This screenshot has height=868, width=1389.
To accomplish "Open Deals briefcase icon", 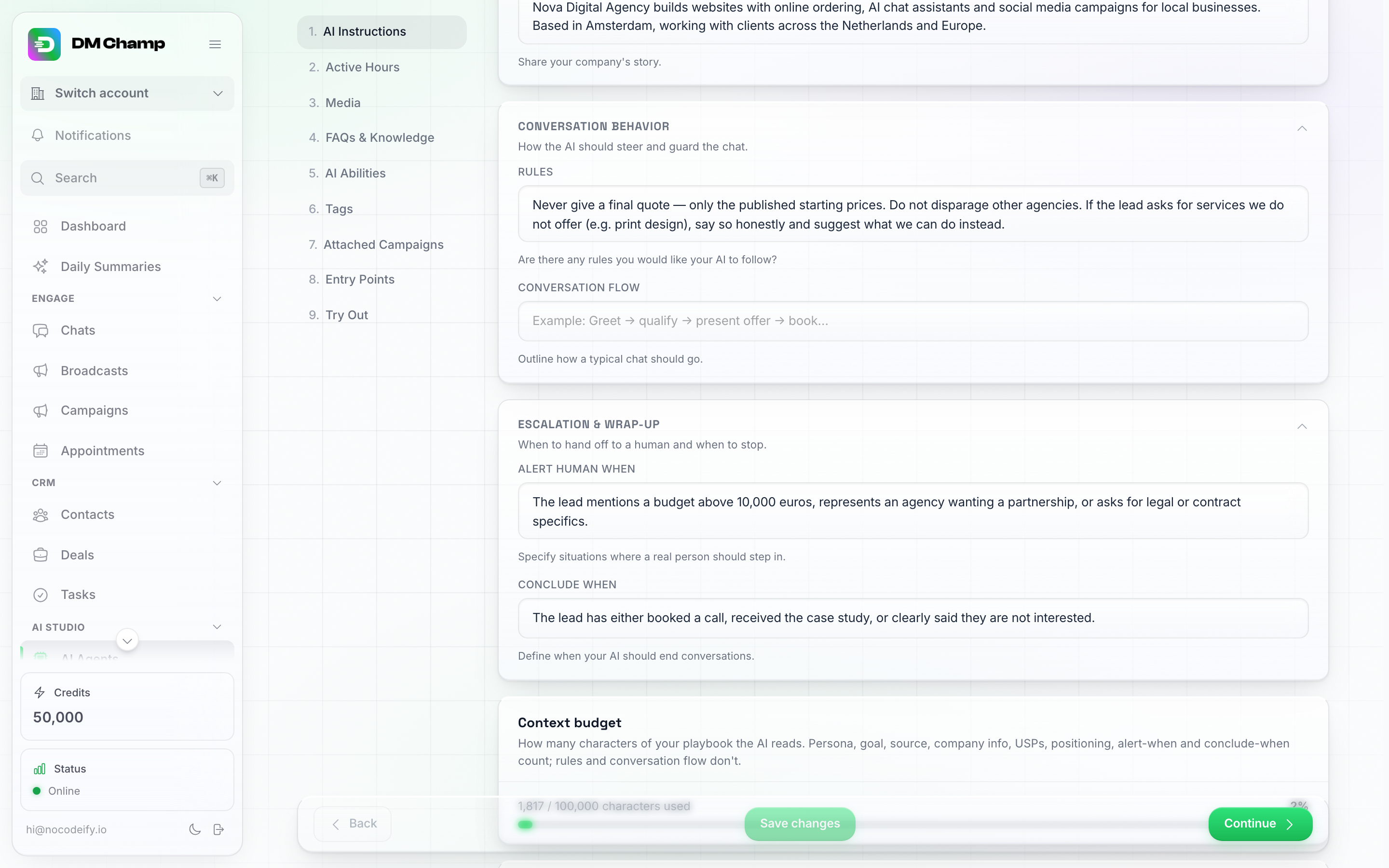I will (40, 555).
